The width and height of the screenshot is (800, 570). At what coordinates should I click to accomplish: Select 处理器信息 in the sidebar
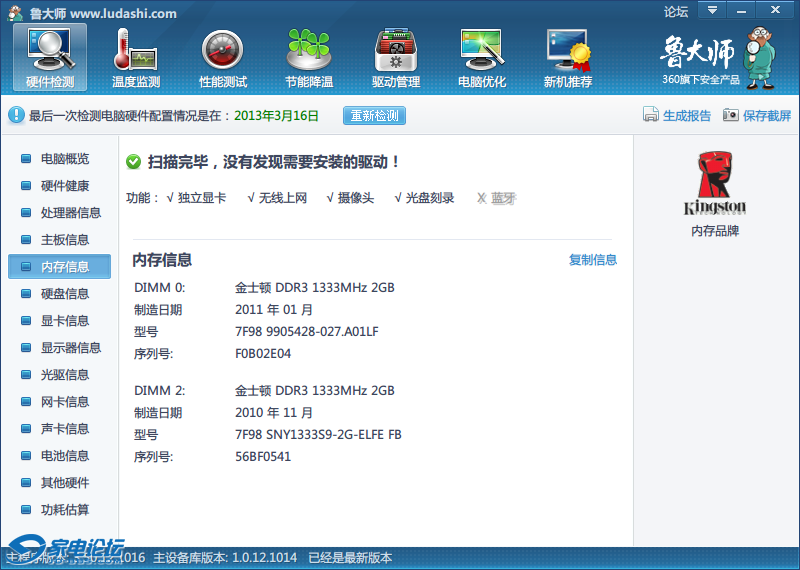[x=70, y=213]
